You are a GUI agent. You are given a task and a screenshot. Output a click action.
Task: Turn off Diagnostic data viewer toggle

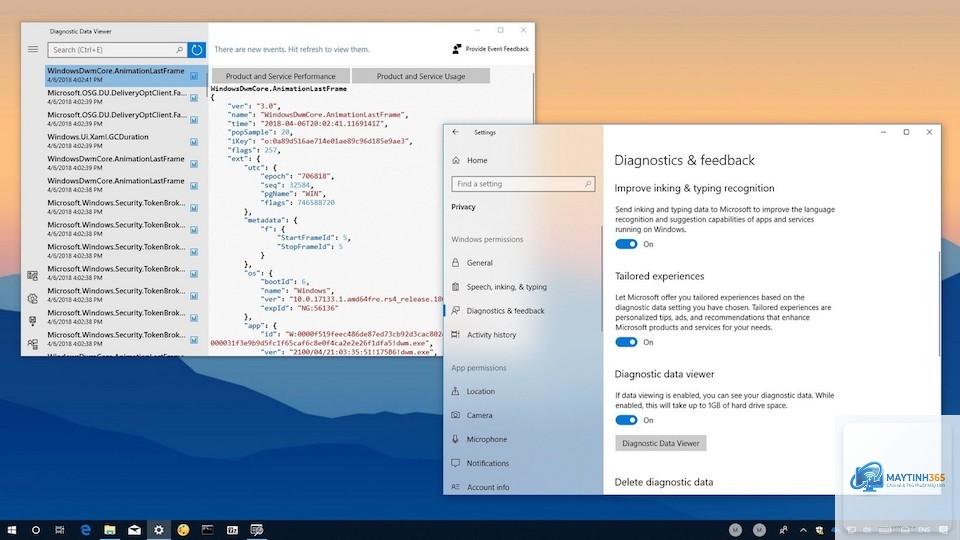(x=626, y=420)
